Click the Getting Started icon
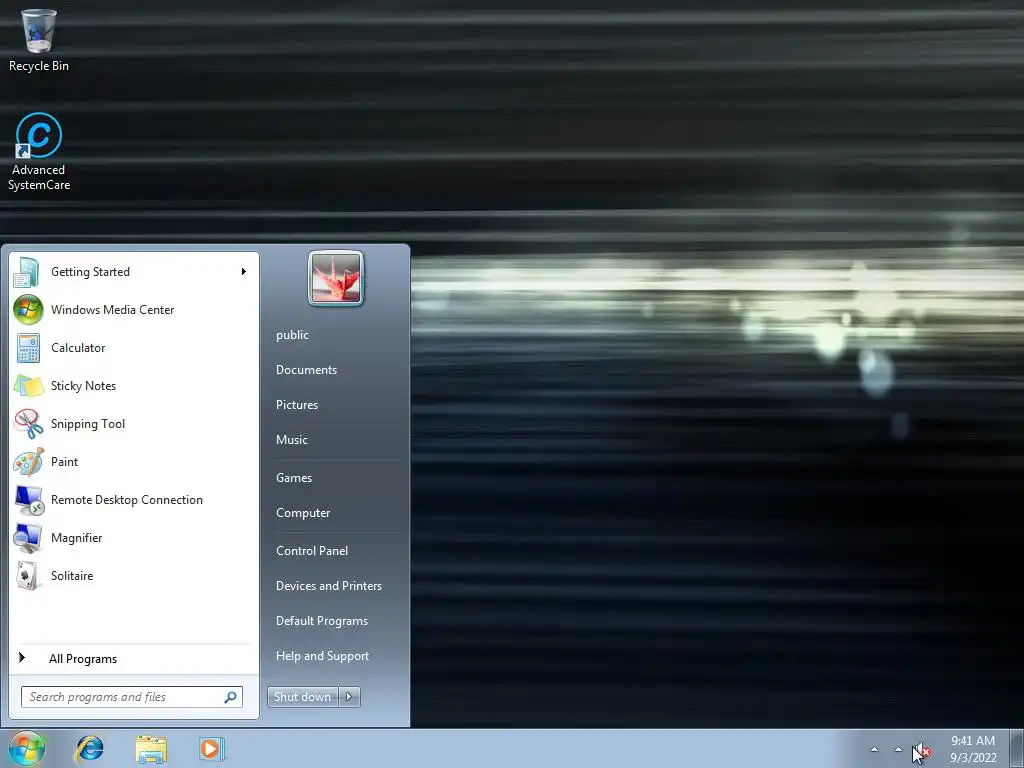 click(x=27, y=272)
